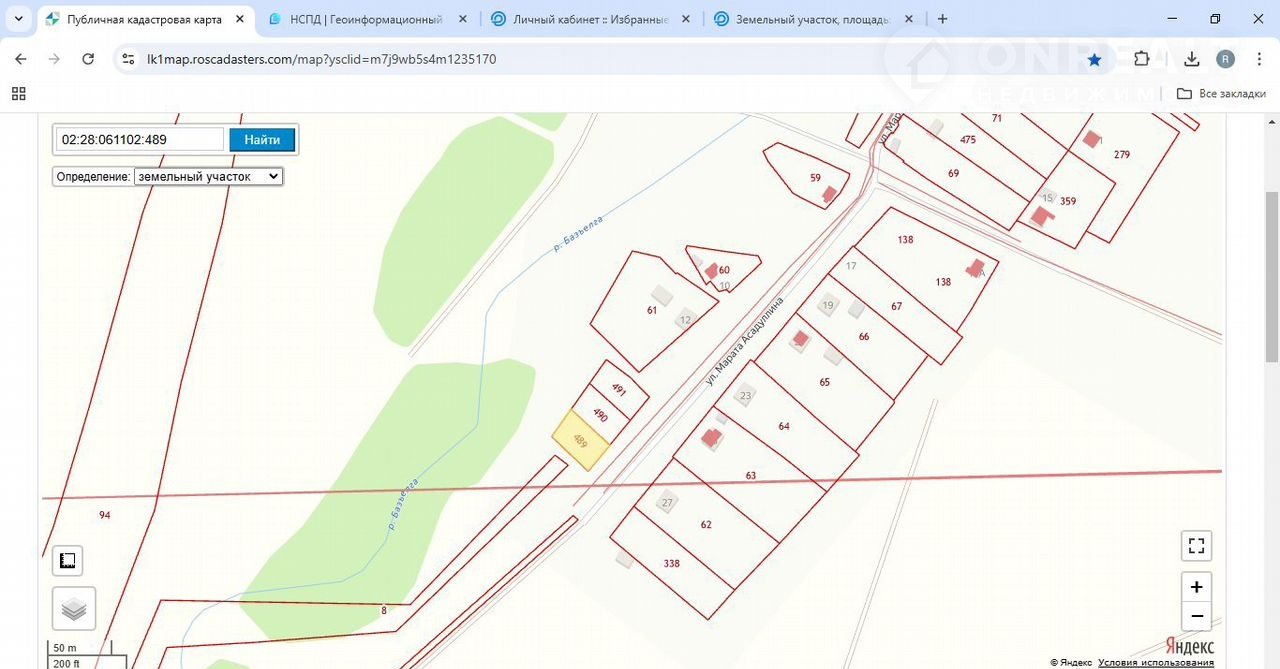Zoom in on the map
Viewport: 1280px width, 669px height.
coord(1196,587)
